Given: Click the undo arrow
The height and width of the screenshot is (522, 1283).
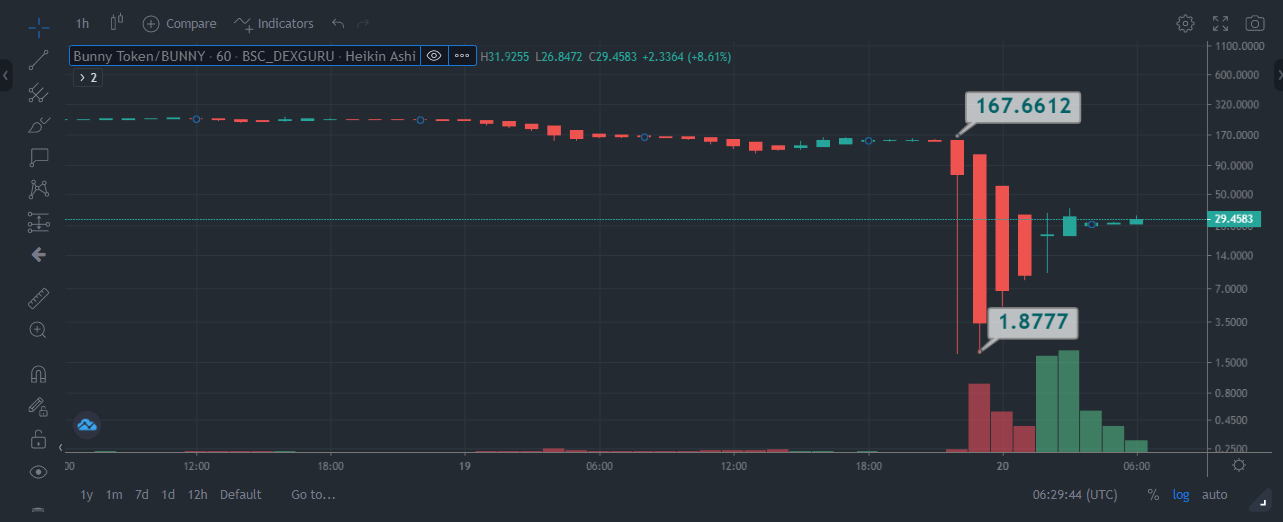Looking at the screenshot, I should pos(338,23).
